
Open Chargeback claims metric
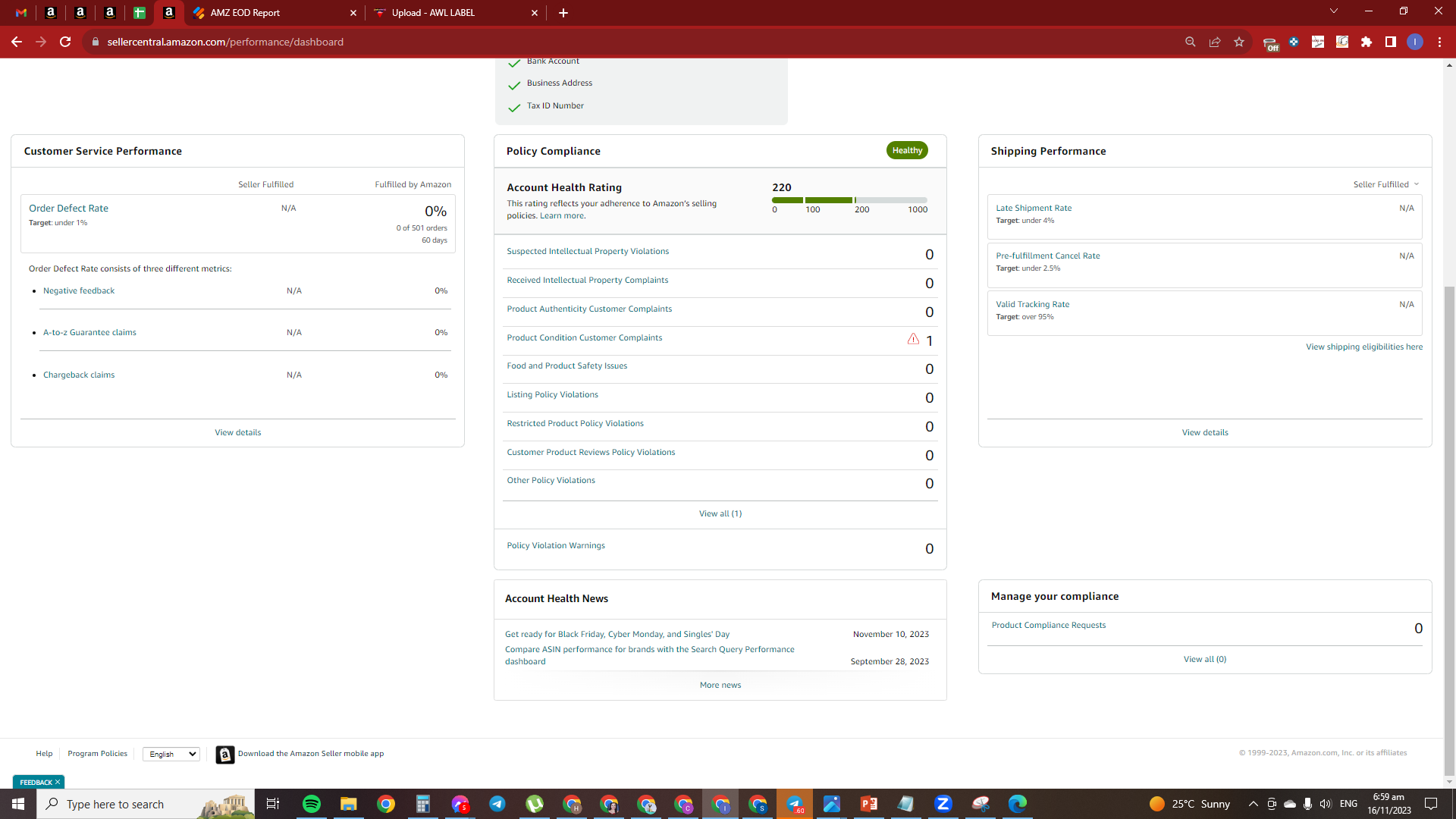79,375
